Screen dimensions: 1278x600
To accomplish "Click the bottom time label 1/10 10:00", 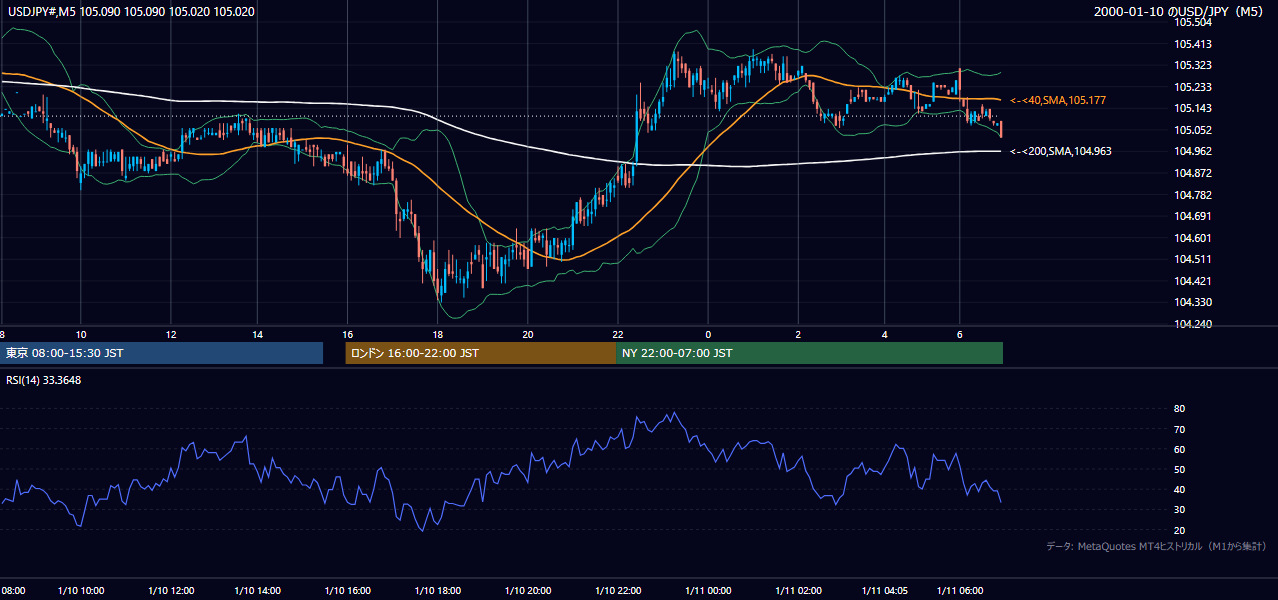I will (81, 590).
